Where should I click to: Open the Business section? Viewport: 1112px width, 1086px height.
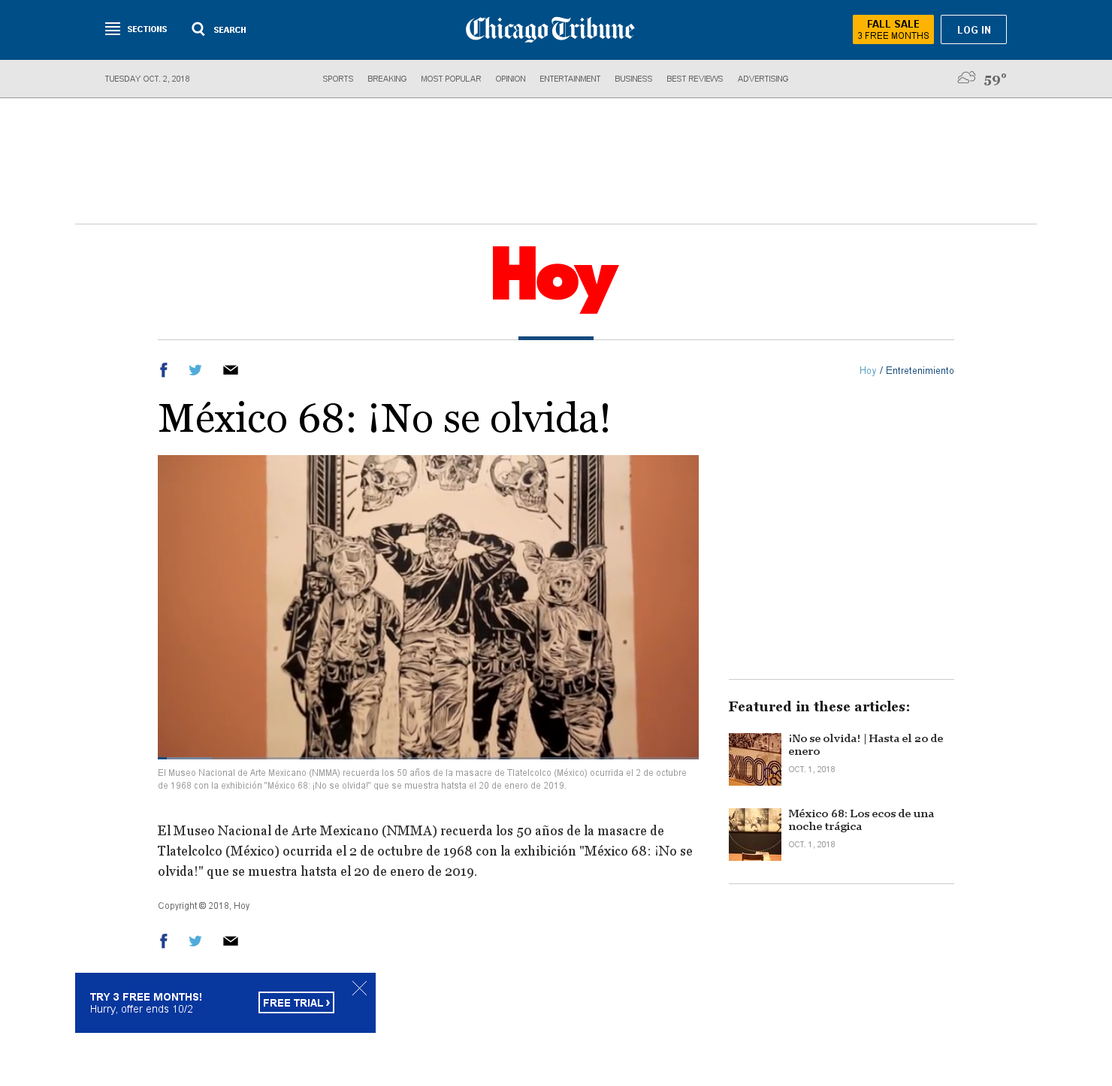633,79
